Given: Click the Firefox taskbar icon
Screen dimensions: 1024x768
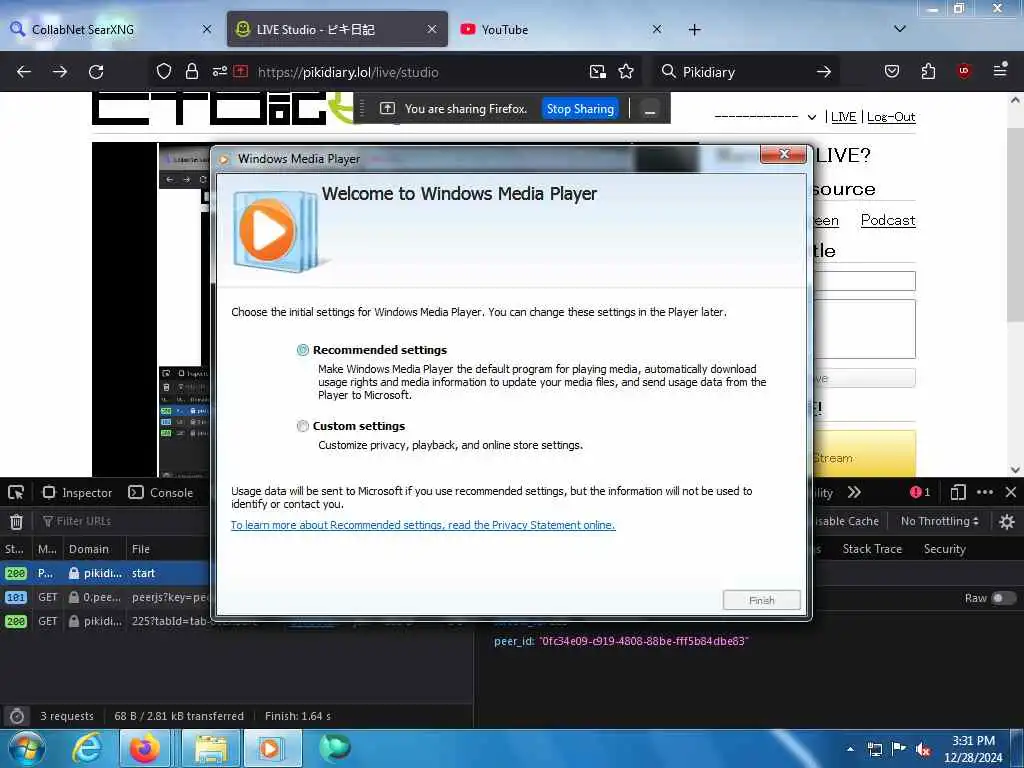Looking at the screenshot, I should click(144, 748).
